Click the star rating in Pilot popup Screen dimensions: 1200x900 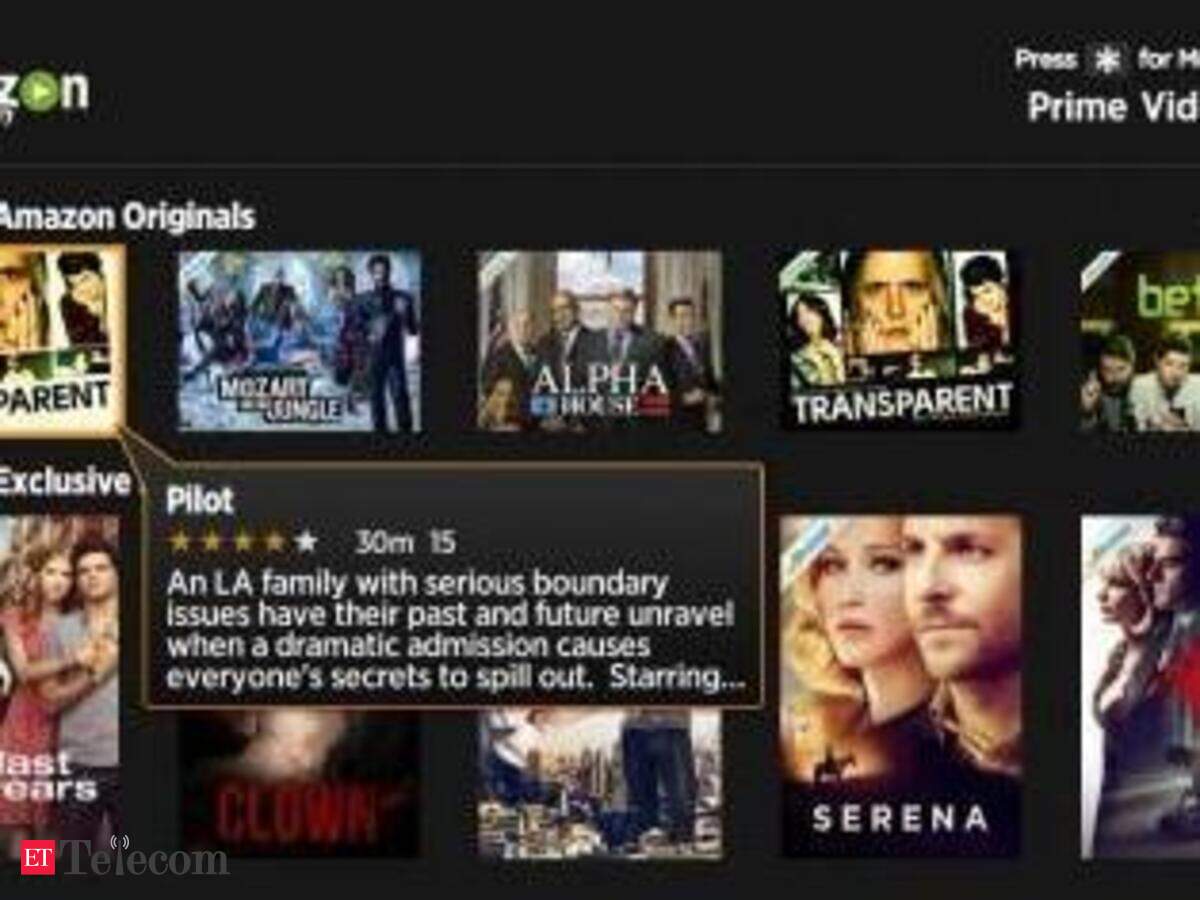243,542
